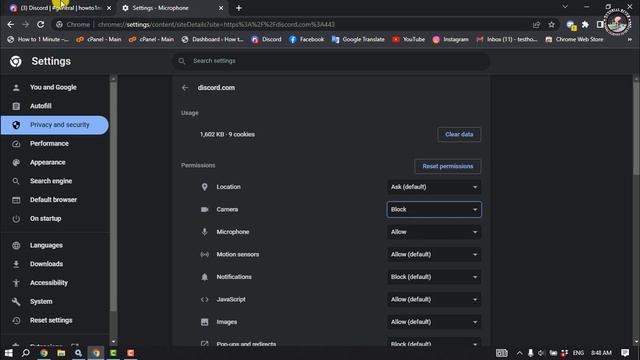Open the Microphone permission dropdown

434,232
